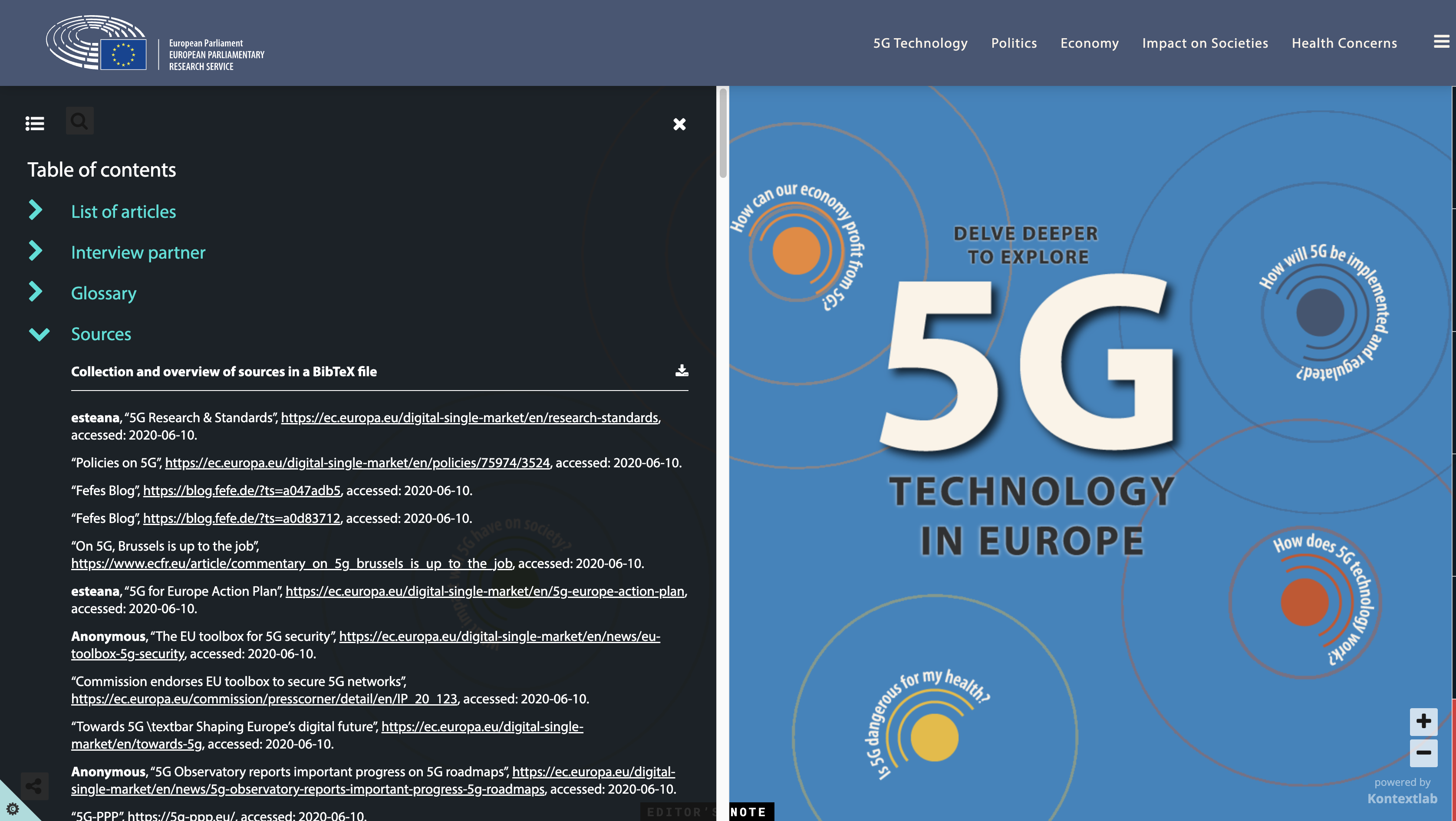Image resolution: width=1456 pixels, height=821 pixels.
Task: Open Fefes Blog link ending a0d83712
Action: (x=241, y=518)
